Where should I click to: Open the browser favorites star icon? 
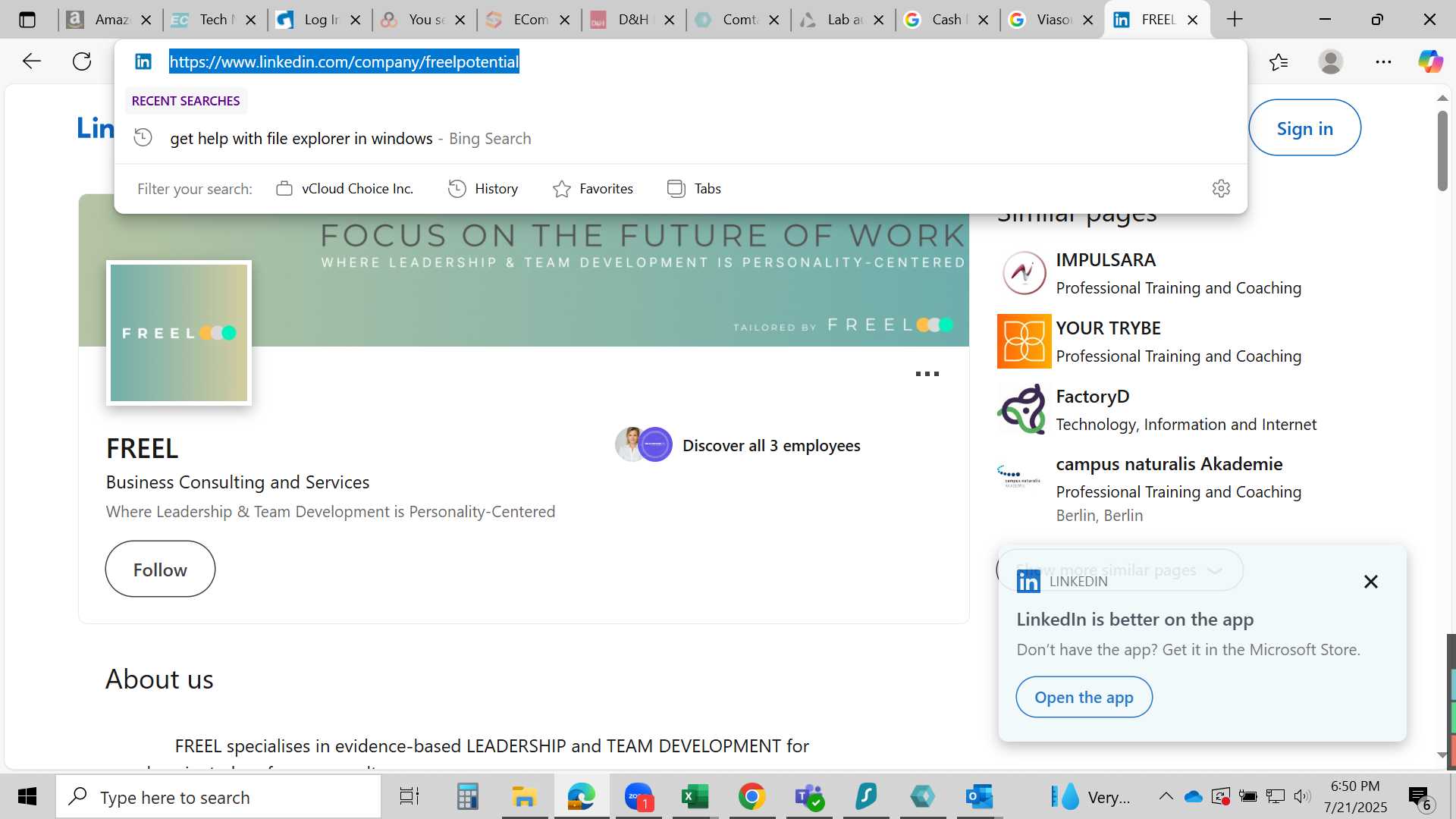(x=1279, y=61)
